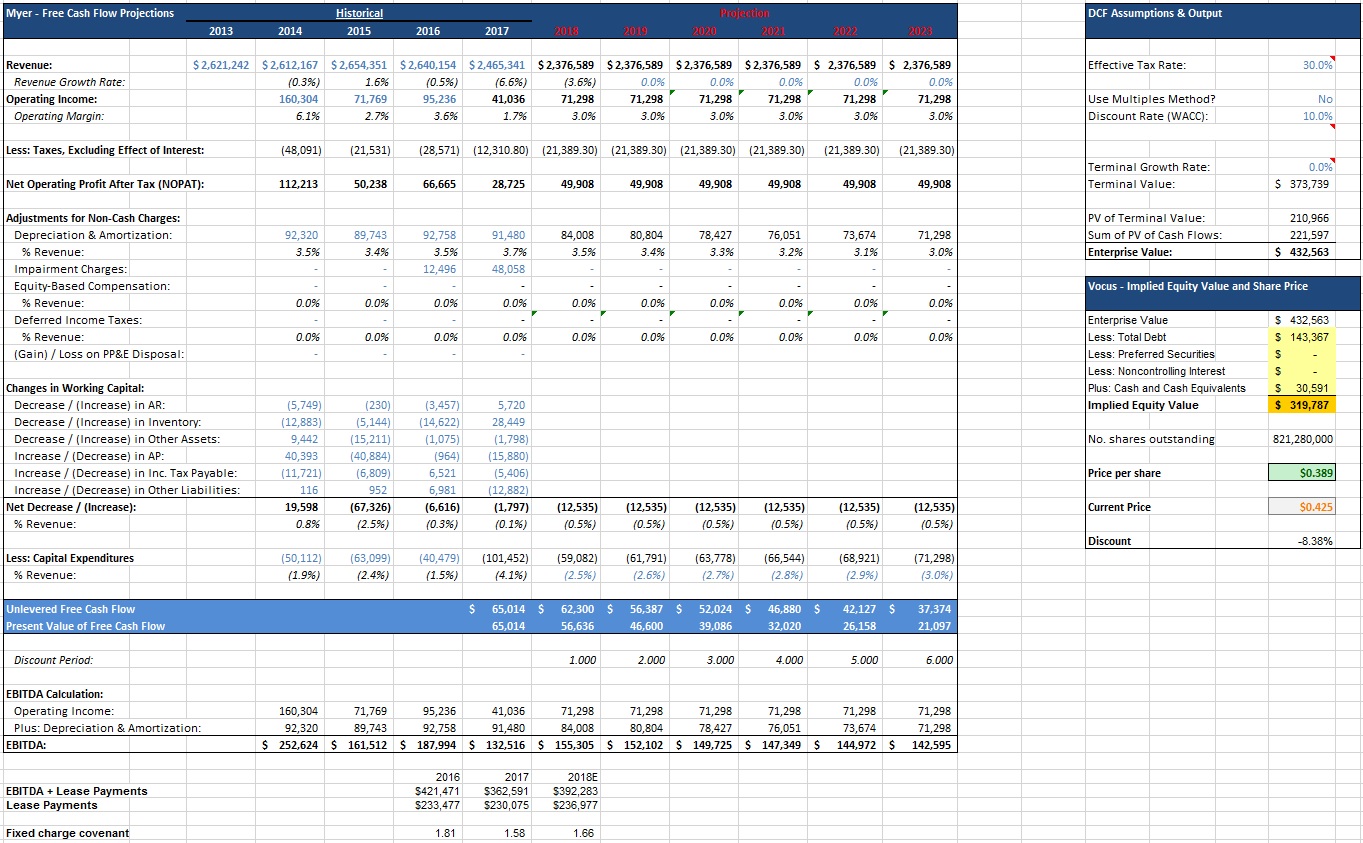Click the Discount value -8.38%
This screenshot has height=843, width=1363.
click(x=1315, y=541)
